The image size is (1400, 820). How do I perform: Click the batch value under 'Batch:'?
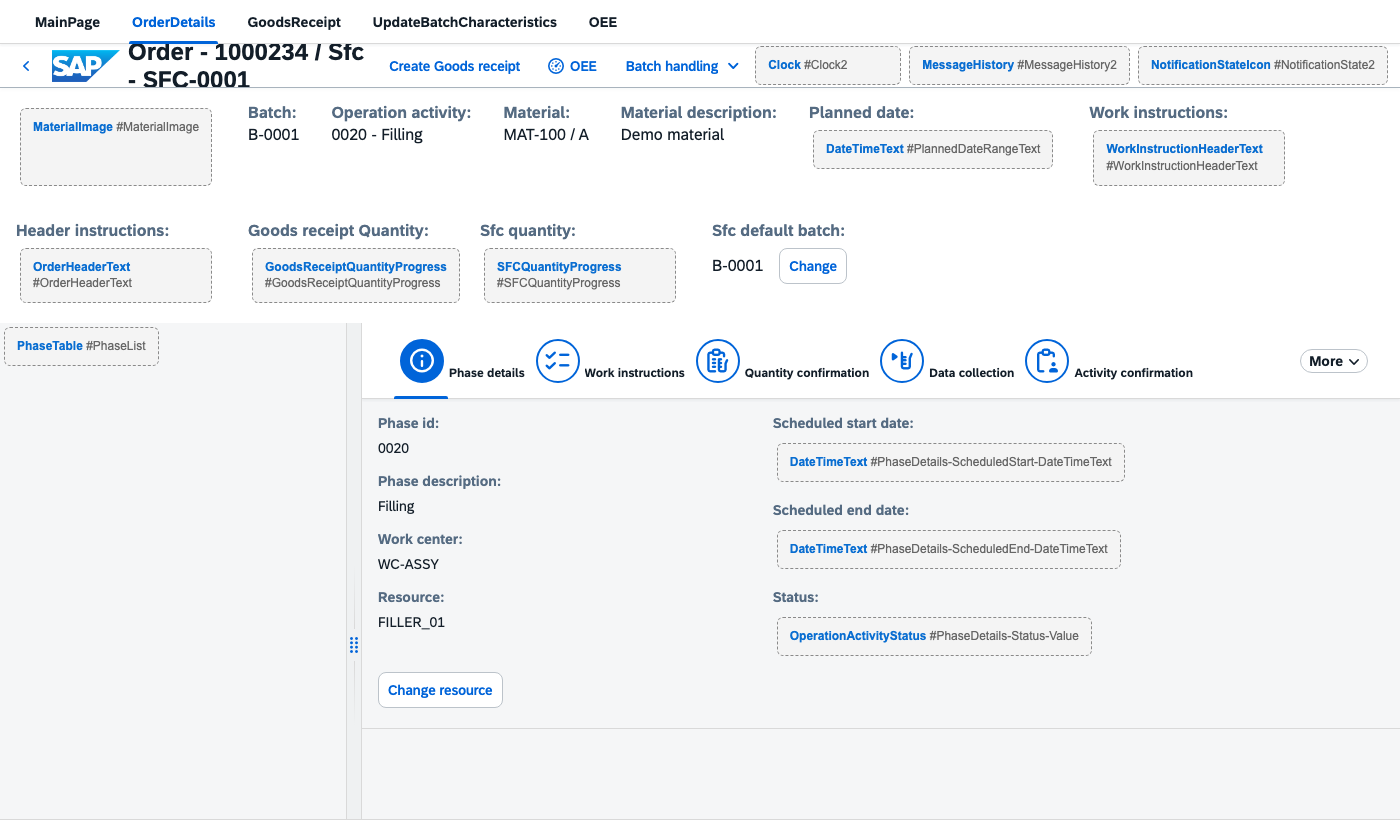pos(274,135)
